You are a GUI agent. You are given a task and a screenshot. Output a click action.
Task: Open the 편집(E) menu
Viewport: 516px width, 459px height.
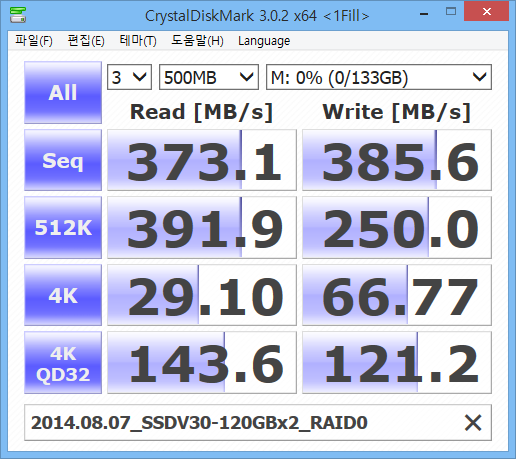[86, 41]
